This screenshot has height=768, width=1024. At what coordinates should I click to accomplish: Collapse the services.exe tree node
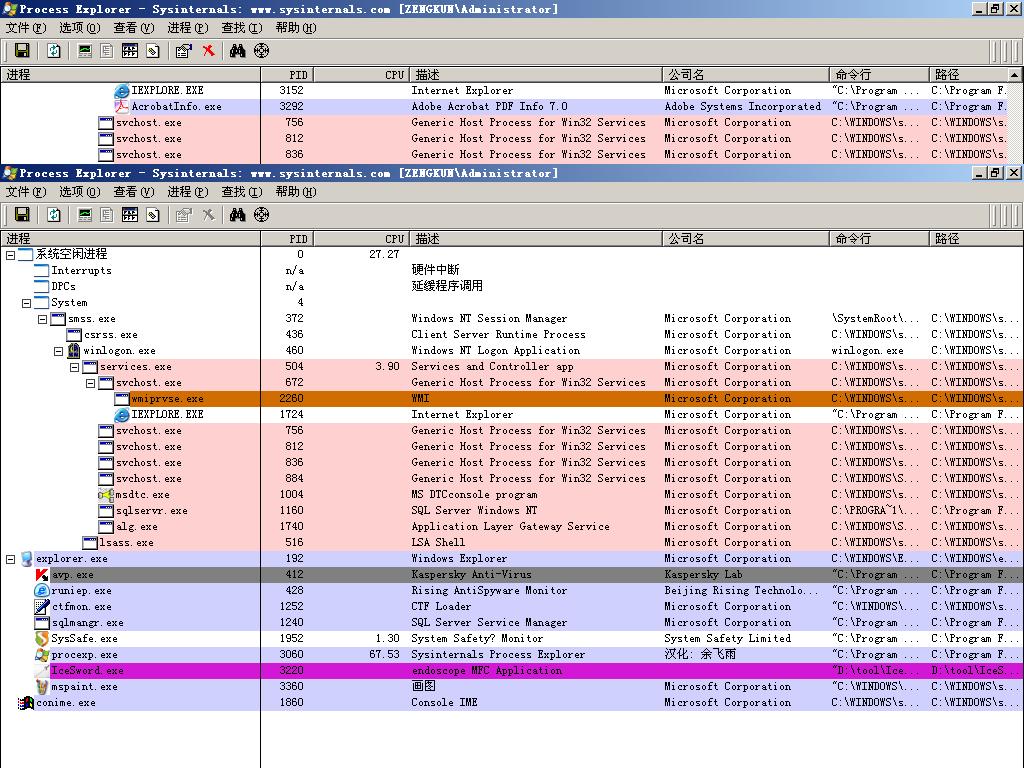74,367
